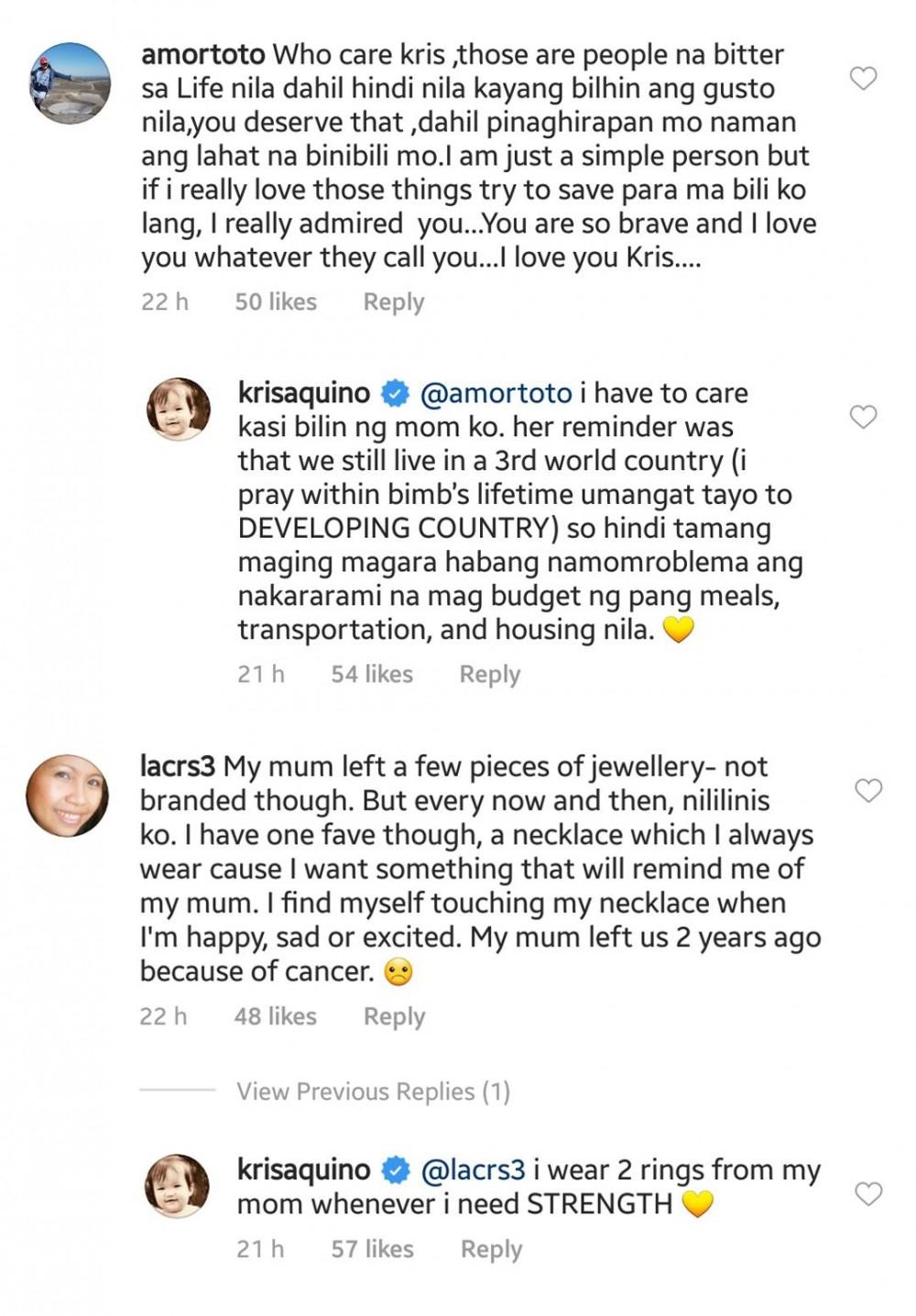This screenshot has height=1316, width=916.
Task: Reply to amortoto's comment
Action: click(x=393, y=302)
